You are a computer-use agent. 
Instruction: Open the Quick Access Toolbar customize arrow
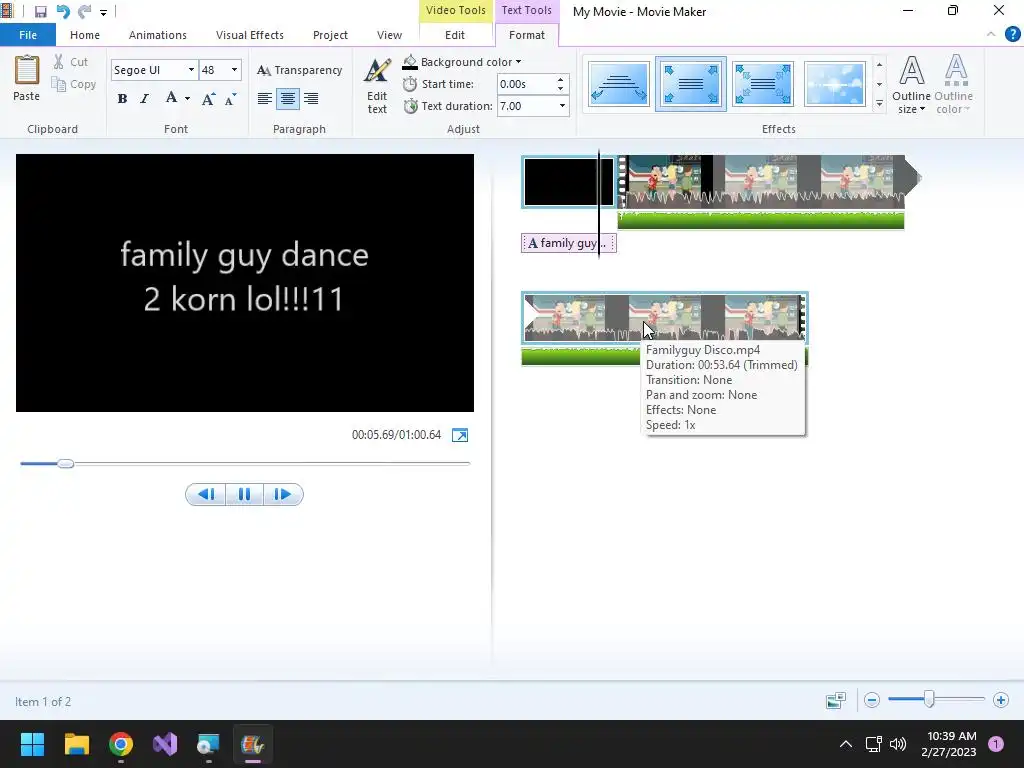(103, 12)
